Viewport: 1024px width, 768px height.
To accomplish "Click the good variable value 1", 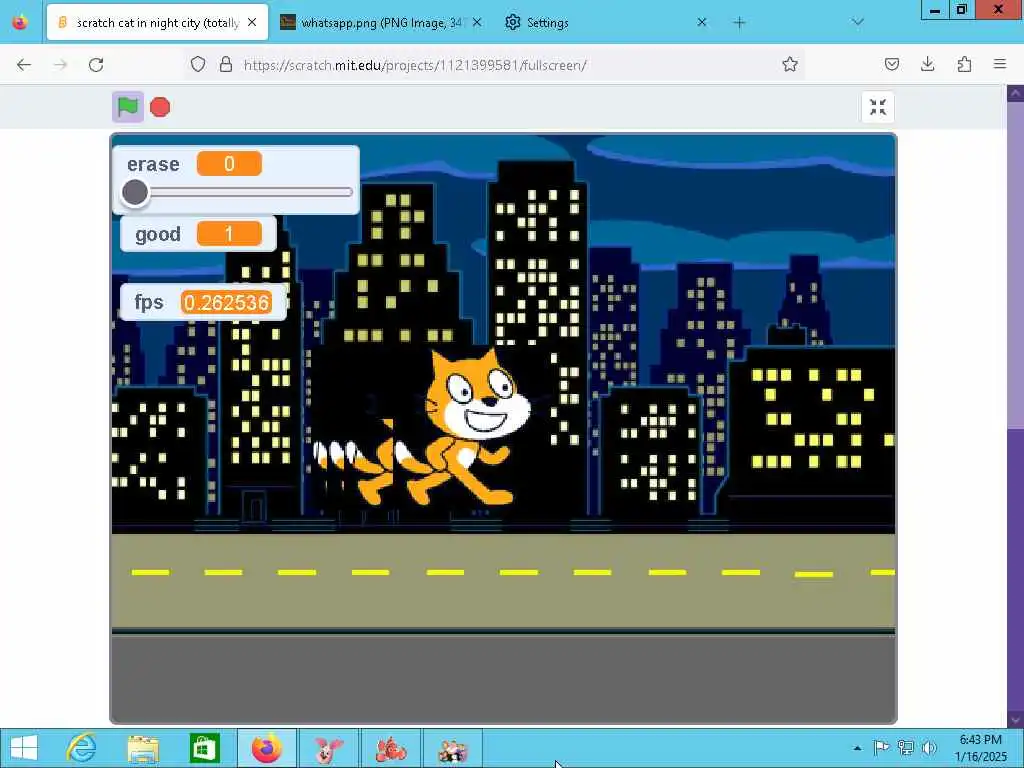I will coord(229,234).
